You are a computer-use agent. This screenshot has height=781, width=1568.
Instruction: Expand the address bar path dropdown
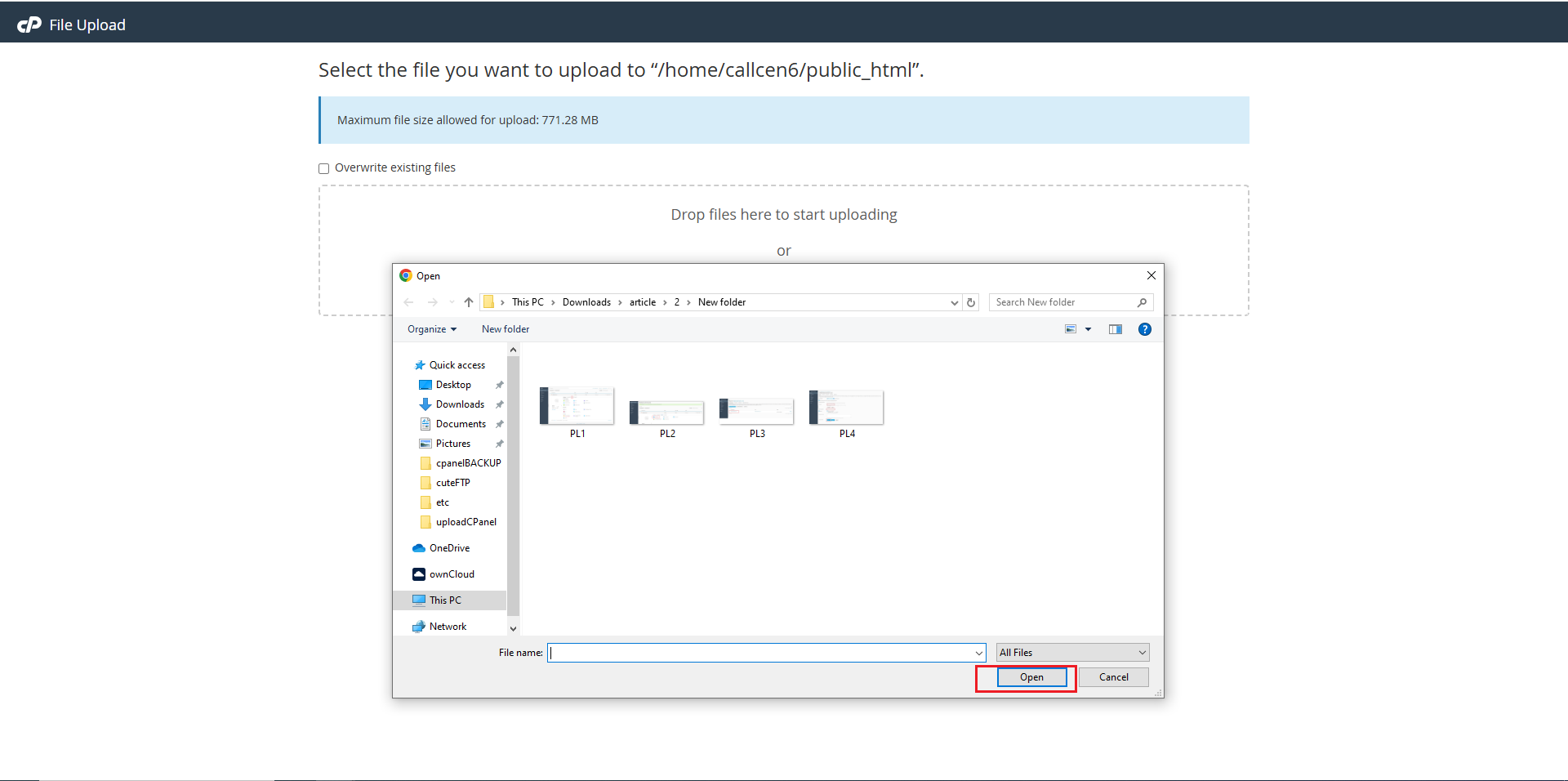tap(954, 302)
